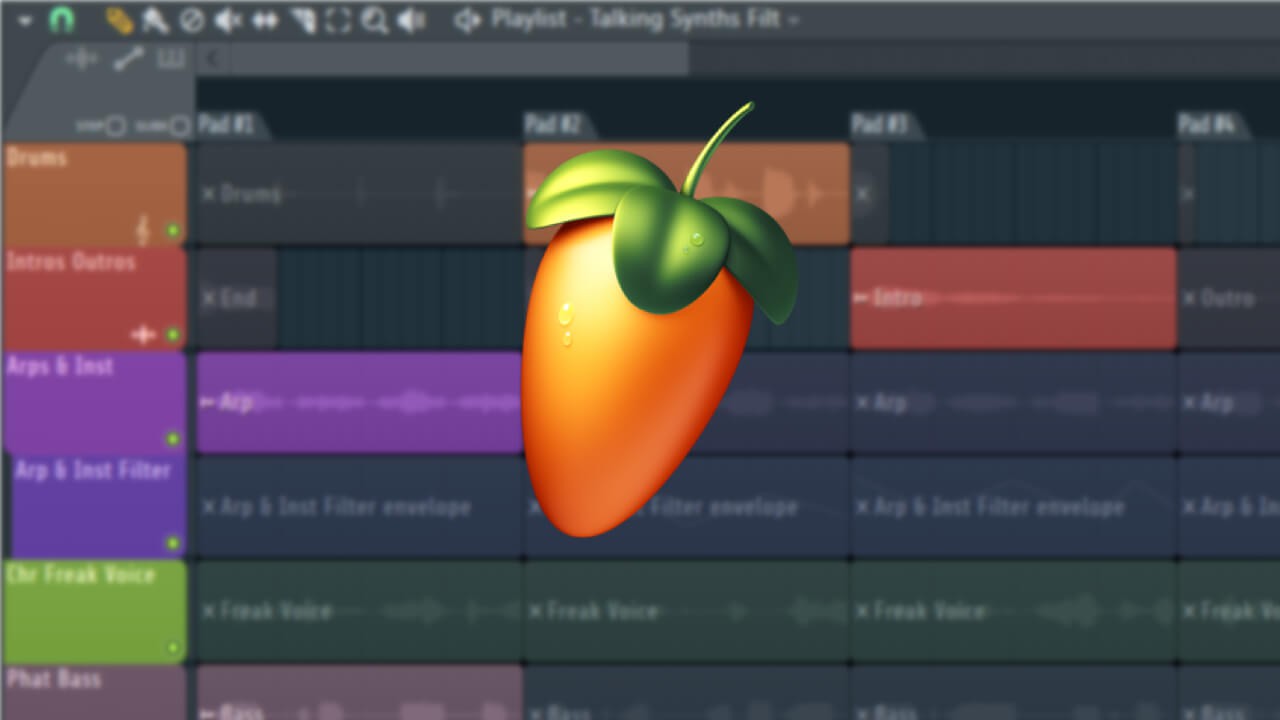Click the left arrow beside the scrollbar
This screenshot has width=1280, height=720.
point(211,60)
